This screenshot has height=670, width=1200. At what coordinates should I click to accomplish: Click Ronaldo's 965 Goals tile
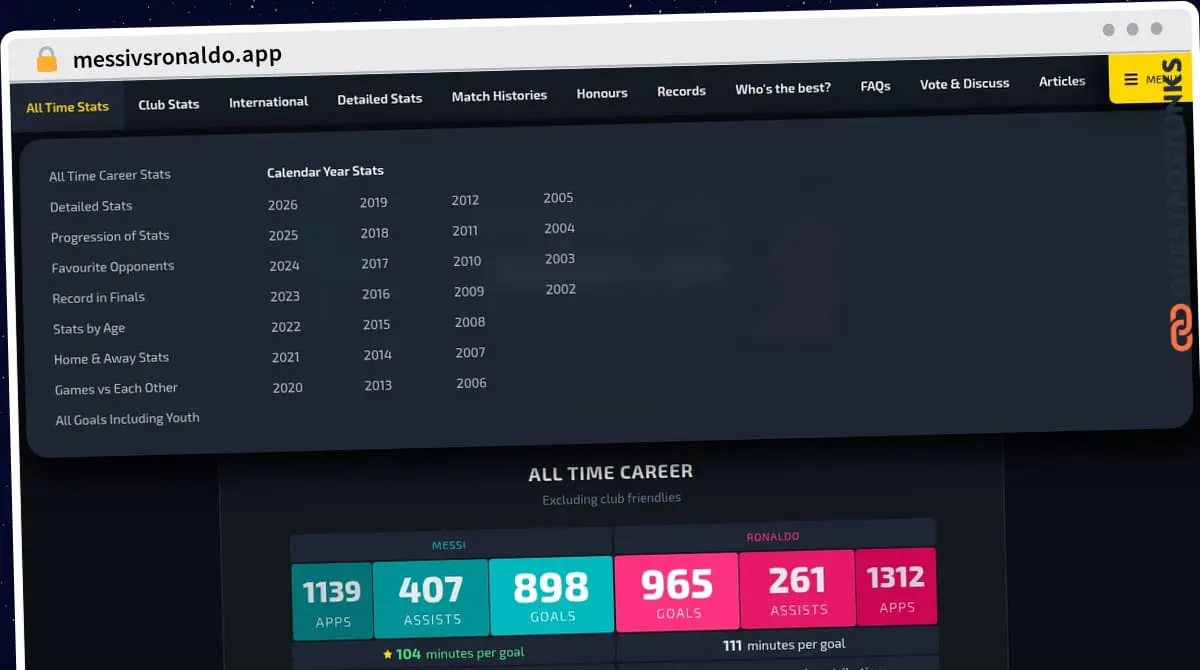tap(677, 592)
